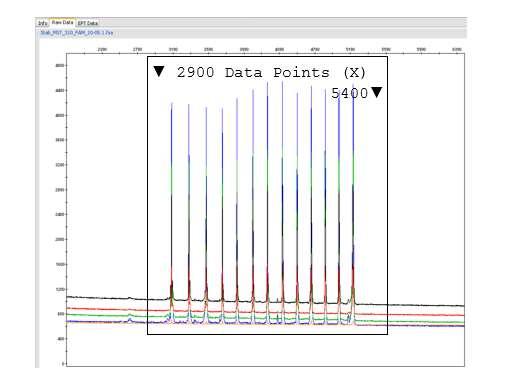Select the Raw Data tab

tap(62, 22)
